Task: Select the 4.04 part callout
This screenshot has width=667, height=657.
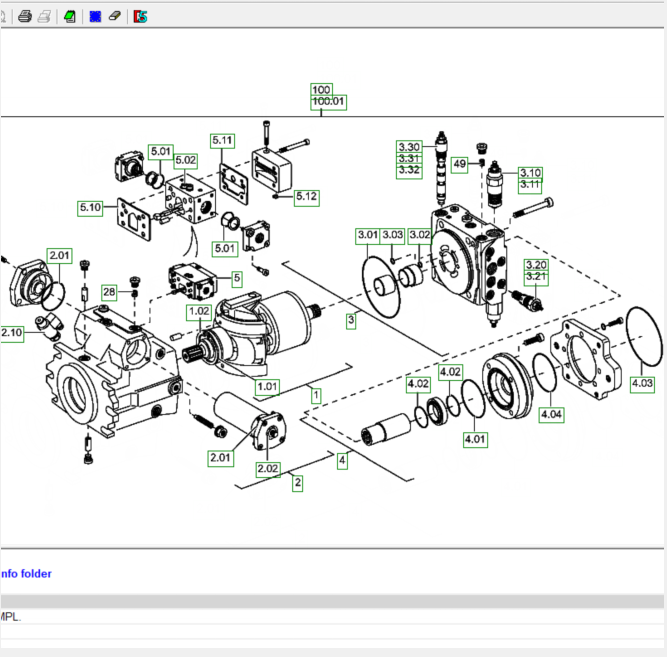Action: pos(551,414)
